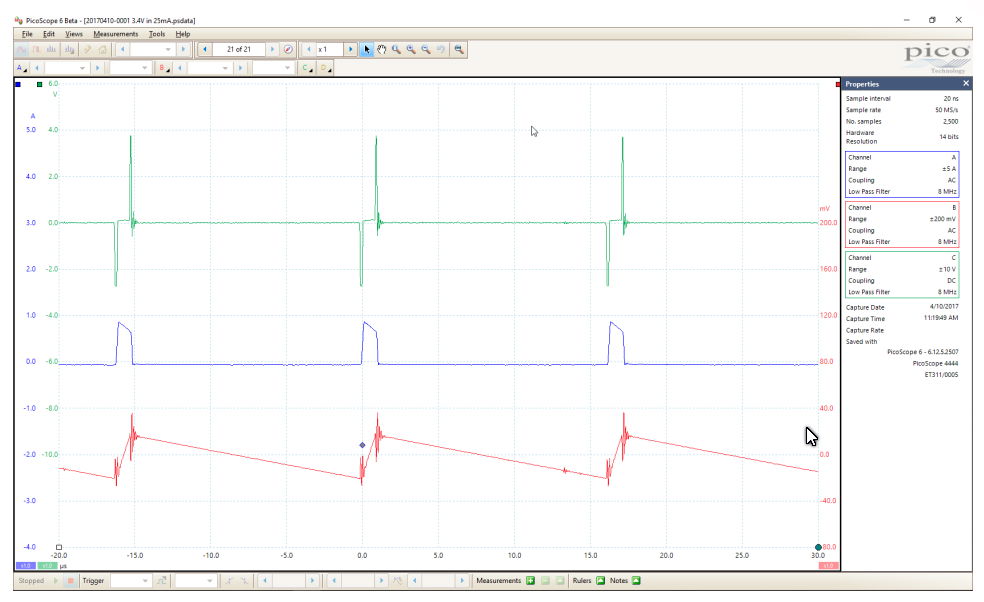Select the arrow selection tool
Image resolution: width=984 pixels, height=602 pixels.
tap(366, 50)
